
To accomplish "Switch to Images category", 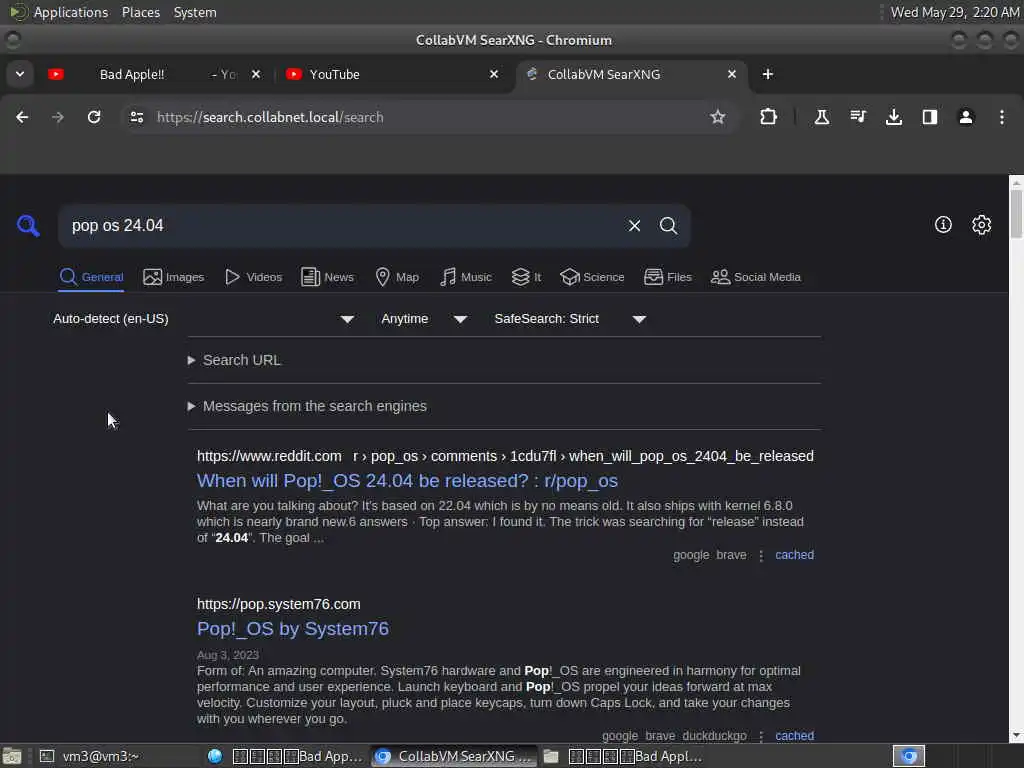I will [174, 277].
